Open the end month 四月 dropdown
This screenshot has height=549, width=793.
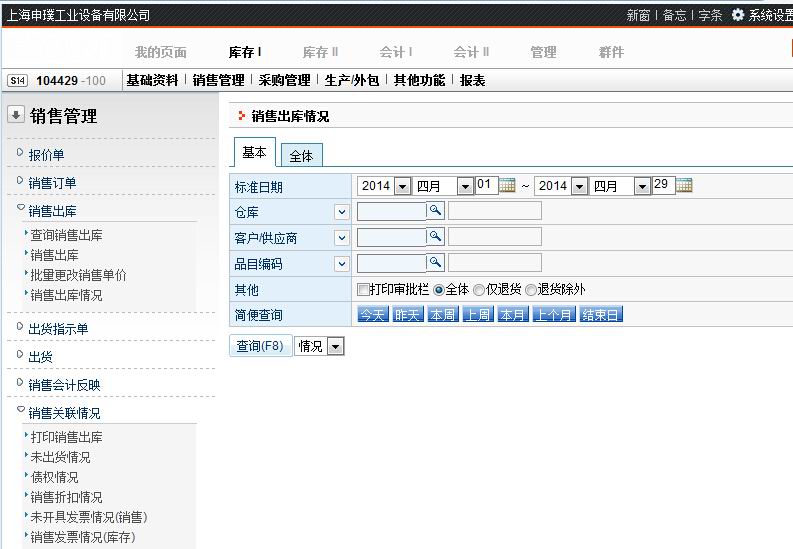[x=641, y=186]
